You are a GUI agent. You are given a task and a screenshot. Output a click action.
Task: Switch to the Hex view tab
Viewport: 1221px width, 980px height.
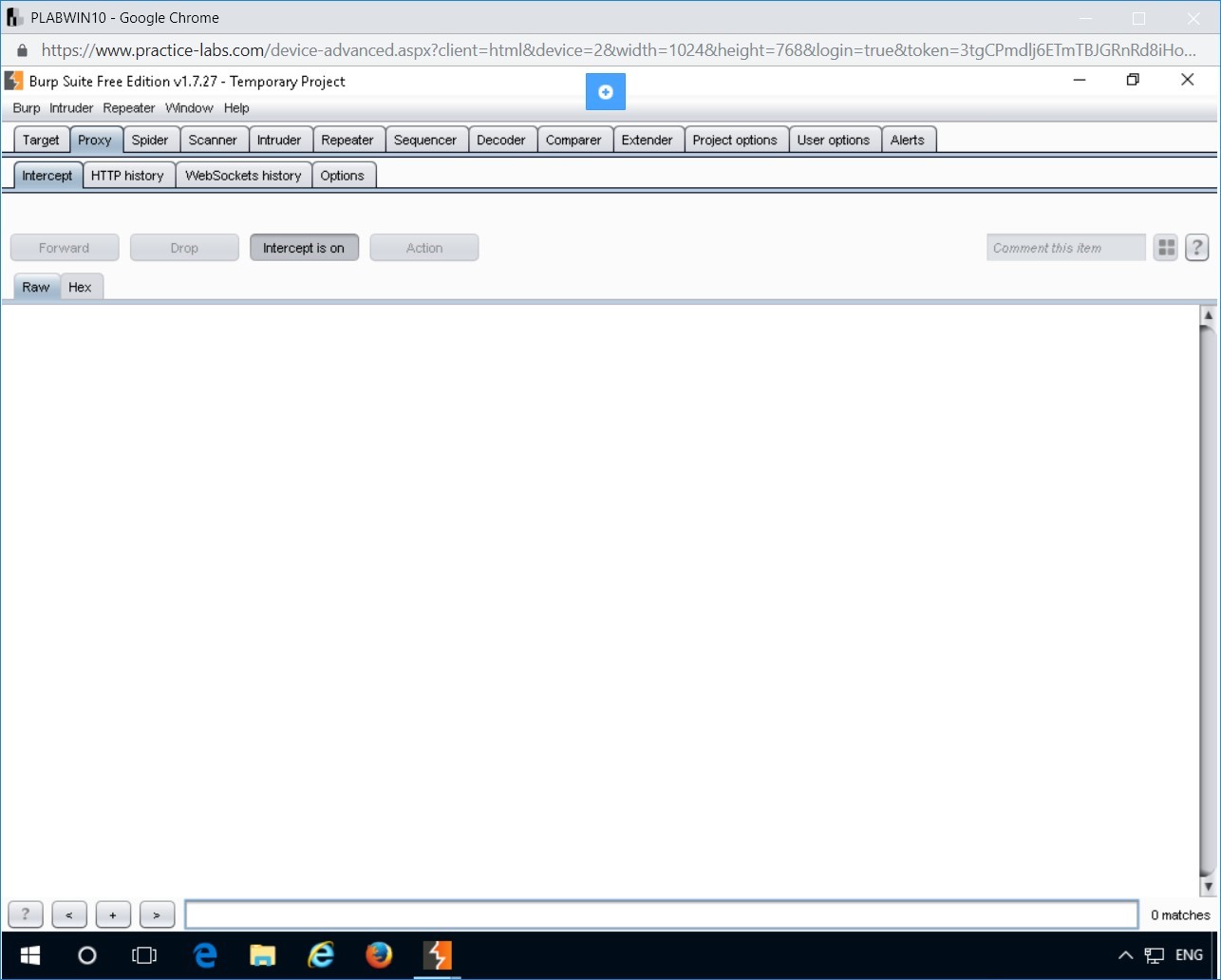(81, 287)
